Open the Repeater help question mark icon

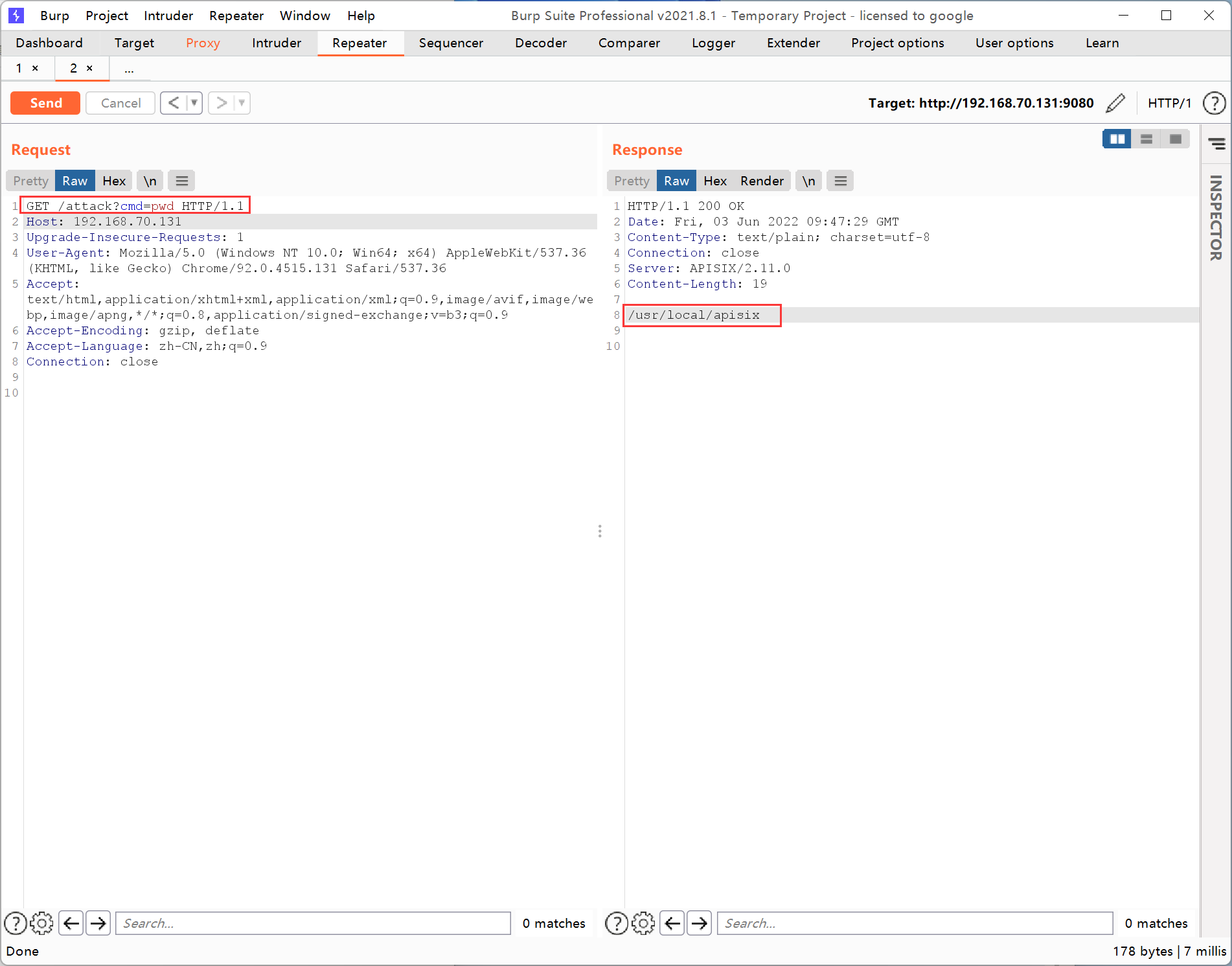[x=1215, y=103]
